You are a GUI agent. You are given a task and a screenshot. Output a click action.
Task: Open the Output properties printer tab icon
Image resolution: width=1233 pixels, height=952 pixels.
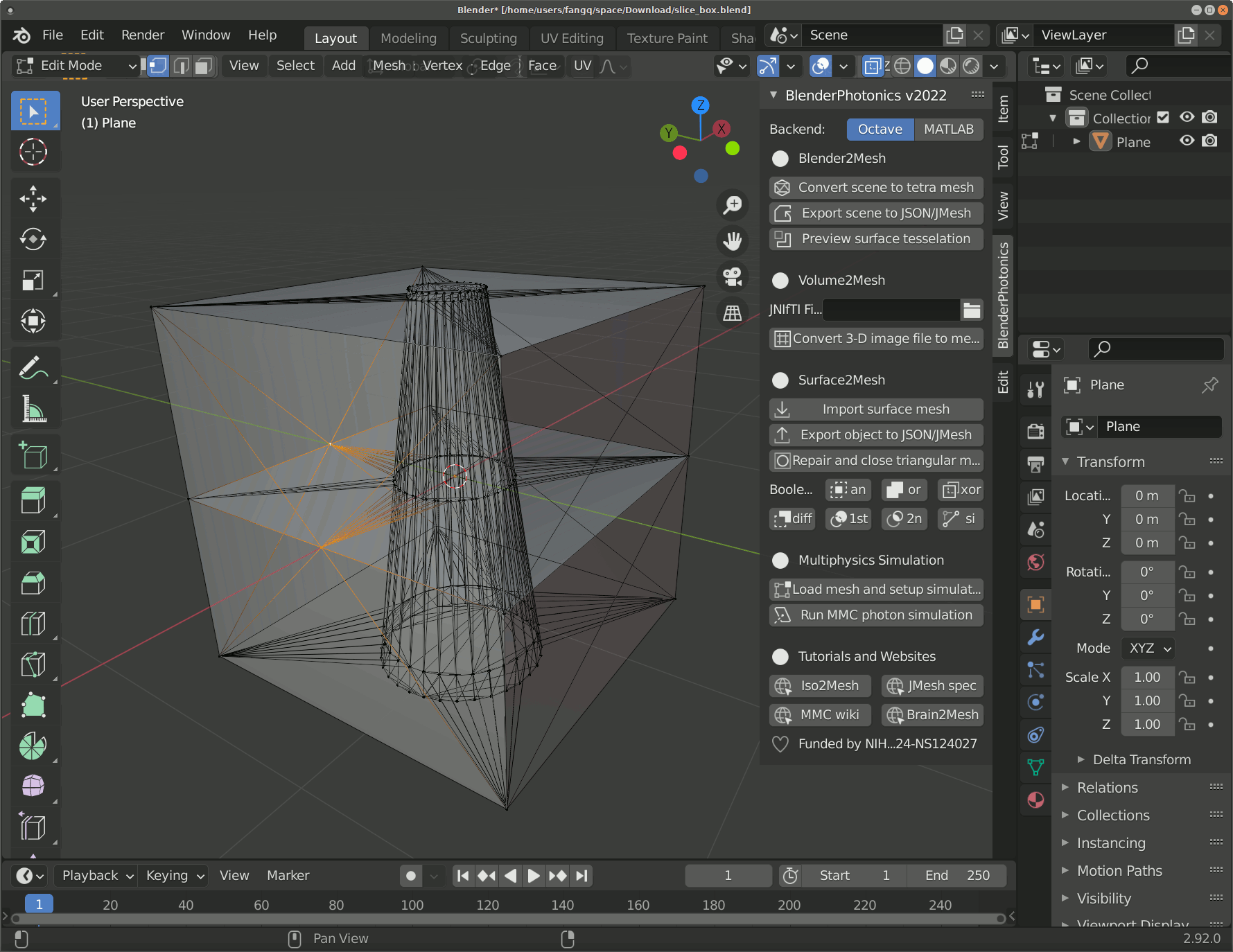[x=1035, y=464]
